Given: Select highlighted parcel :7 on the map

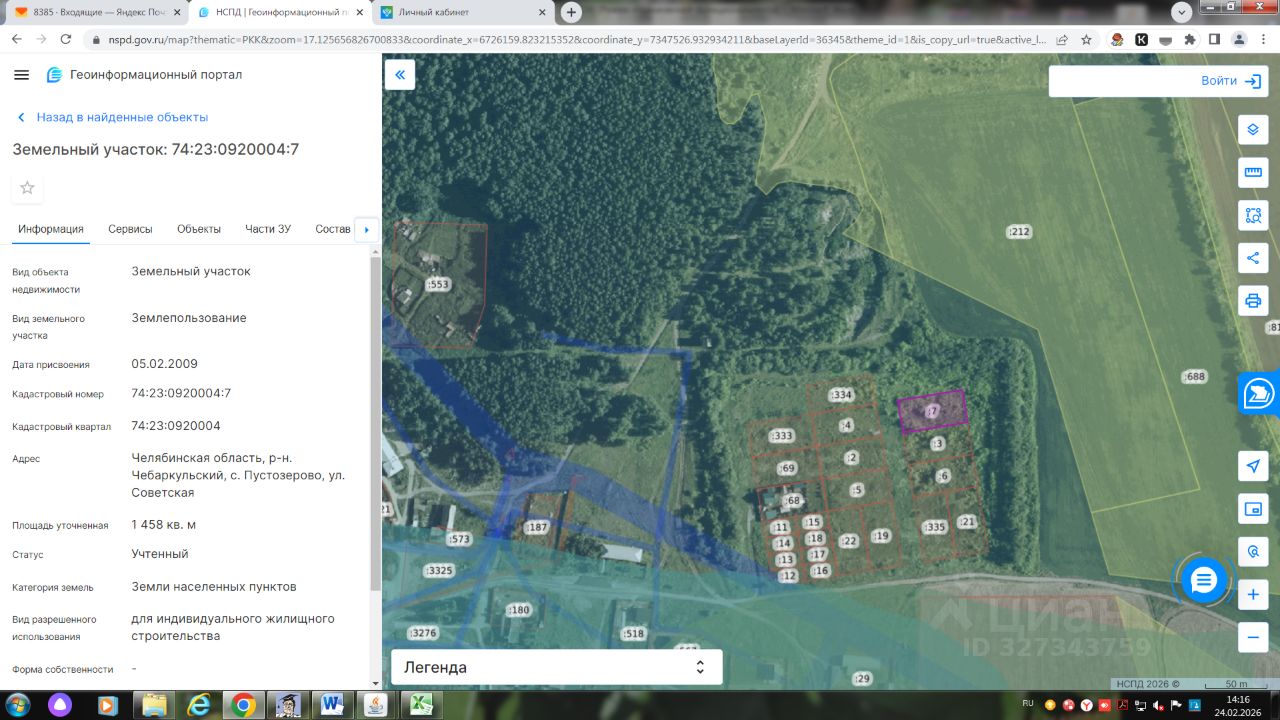Looking at the screenshot, I should pos(932,411).
